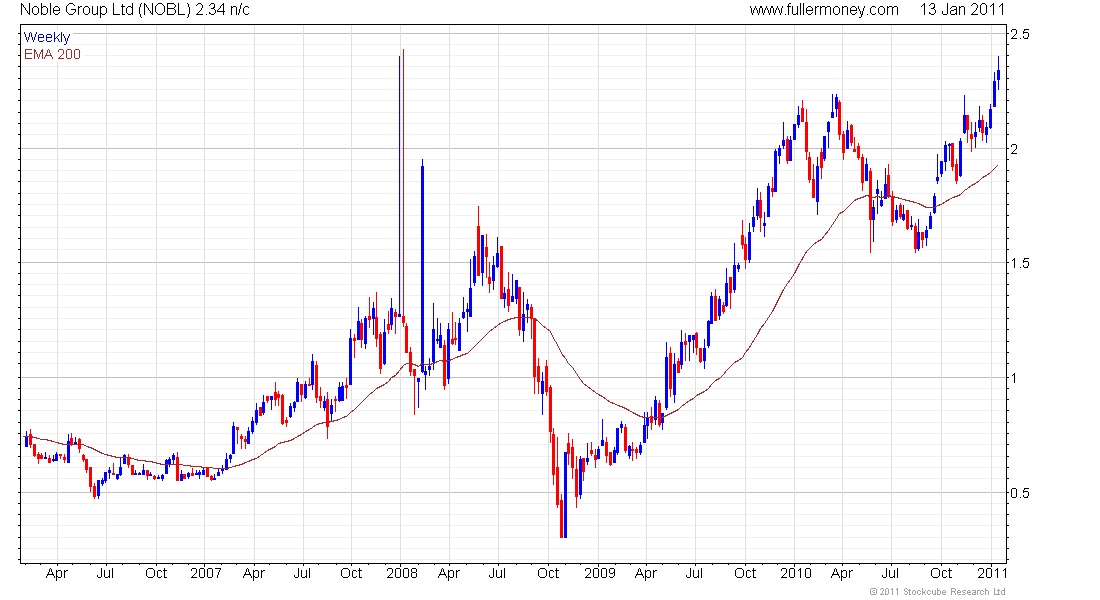Click the 'EMA 200' legend label
The image size is (1100, 600).
[x=53, y=55]
